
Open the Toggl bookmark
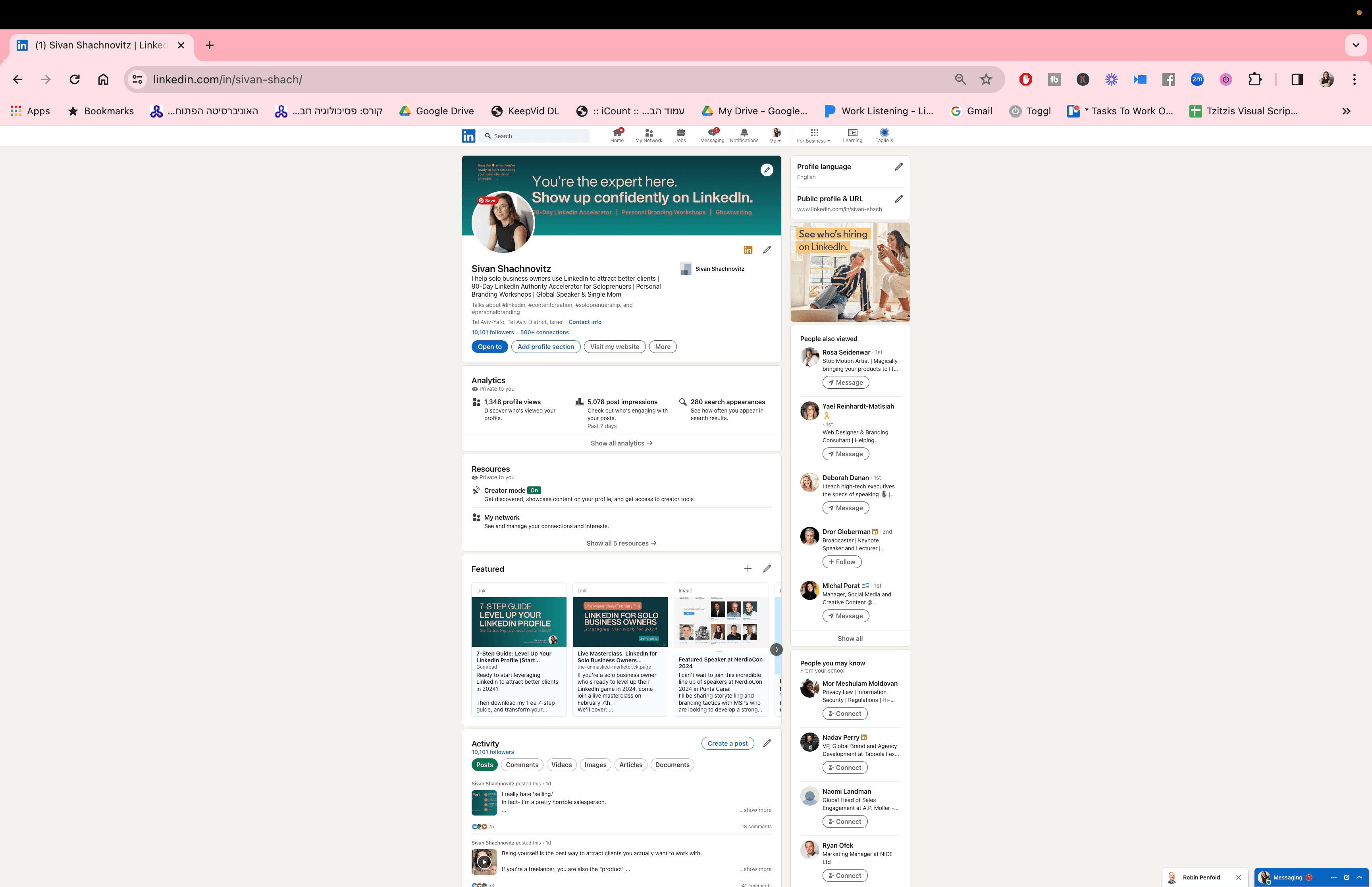click(1031, 111)
